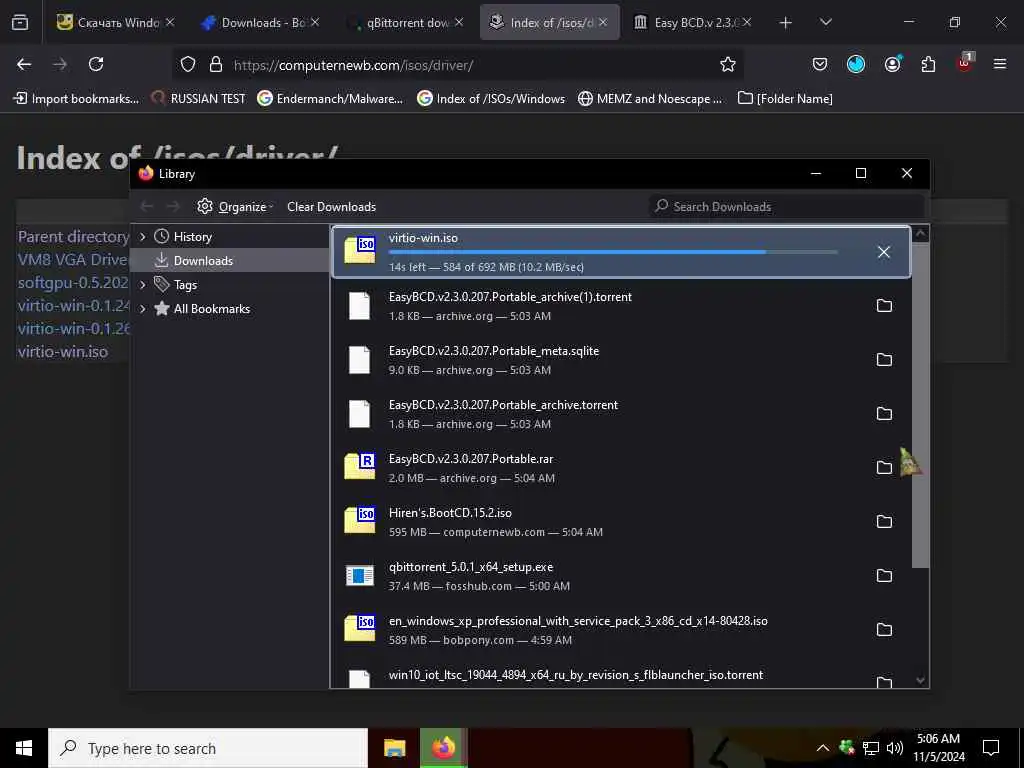Open the uBlock Origin extension icon
The height and width of the screenshot is (768, 1024).
click(965, 63)
